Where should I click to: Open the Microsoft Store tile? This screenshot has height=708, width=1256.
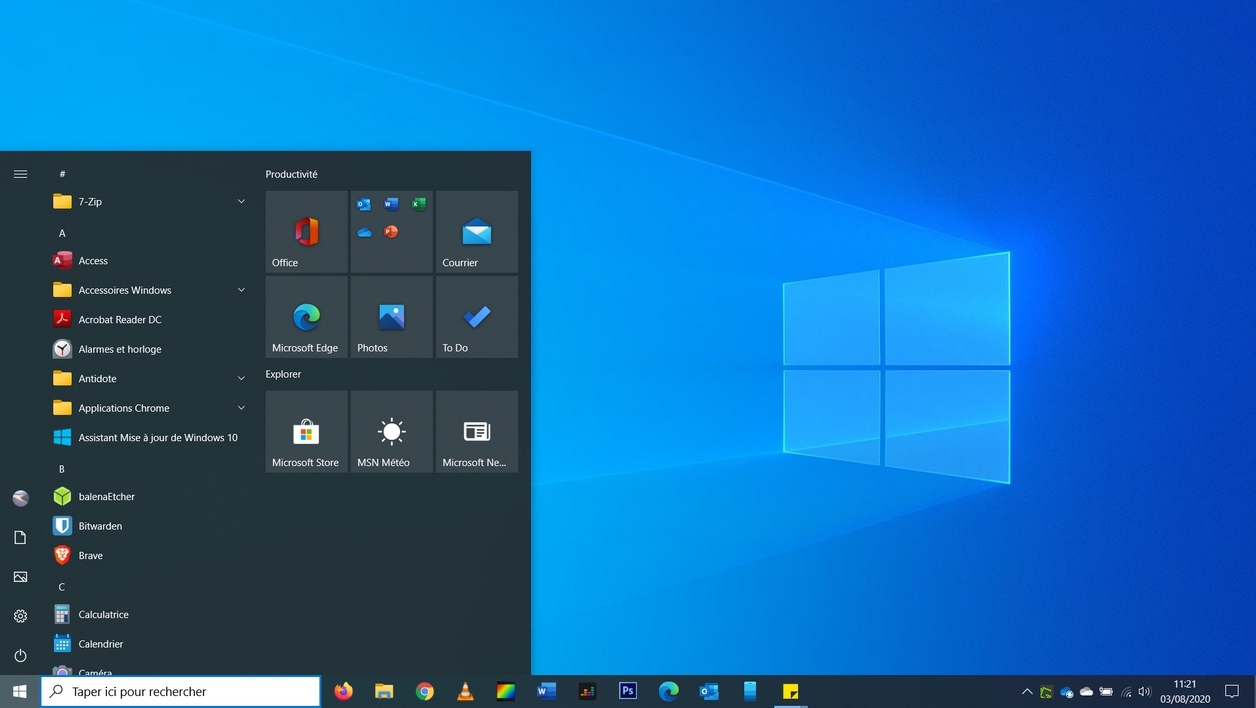[306, 432]
